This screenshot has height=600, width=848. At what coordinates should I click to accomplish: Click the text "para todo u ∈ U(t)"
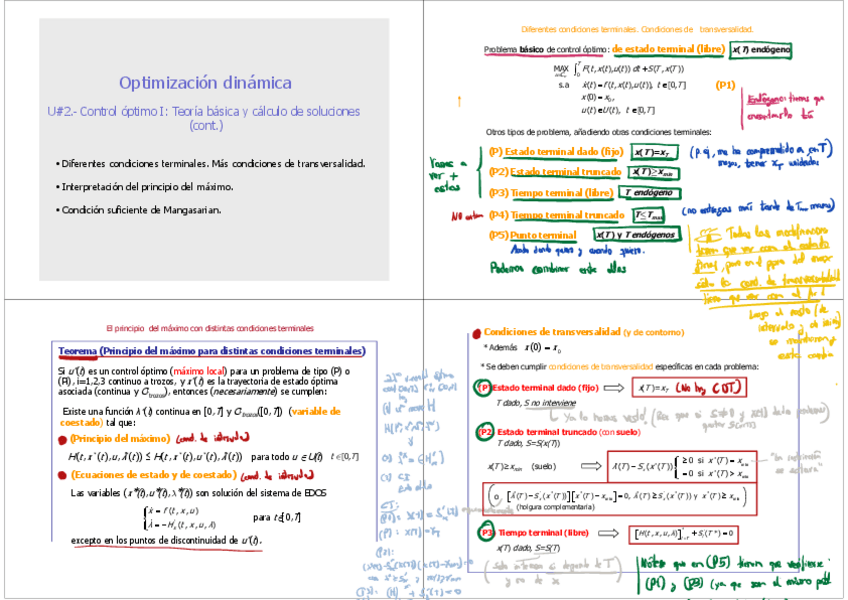coord(287,457)
